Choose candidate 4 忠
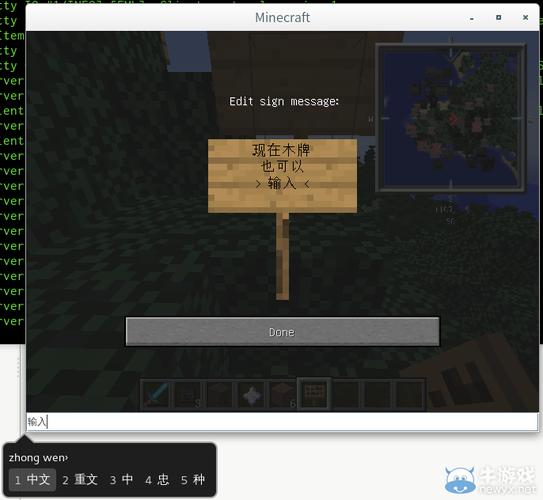Image resolution: width=543 pixels, height=500 pixels. [x=157, y=480]
